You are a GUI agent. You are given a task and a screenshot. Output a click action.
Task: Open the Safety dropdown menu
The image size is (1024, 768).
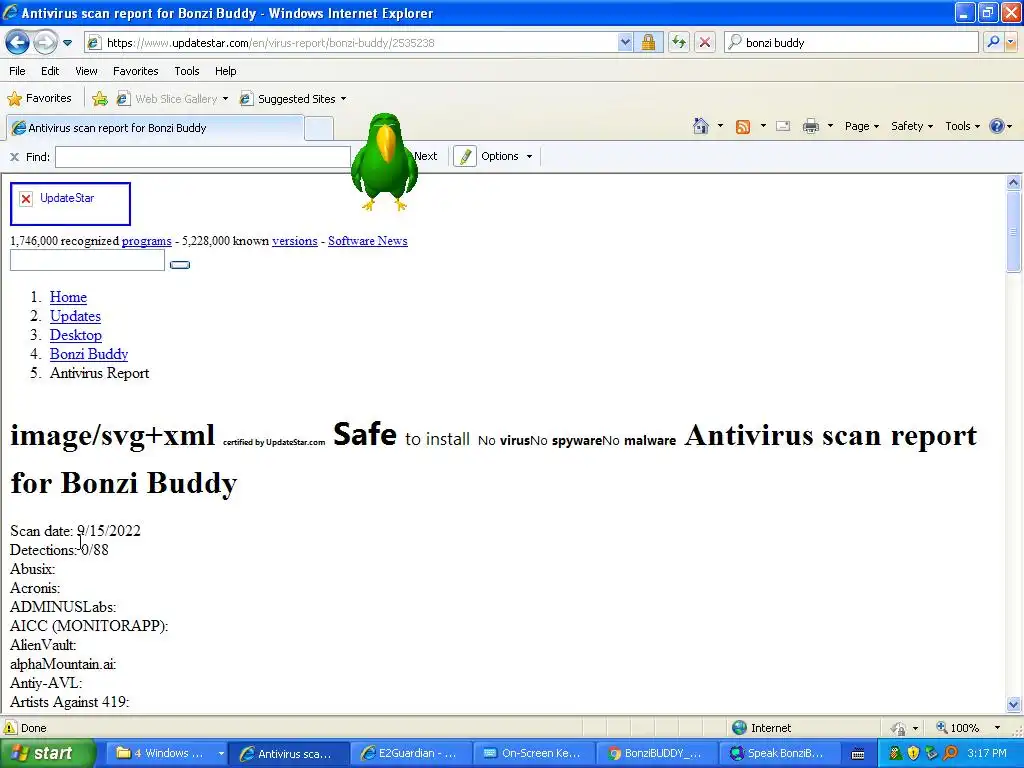click(912, 127)
